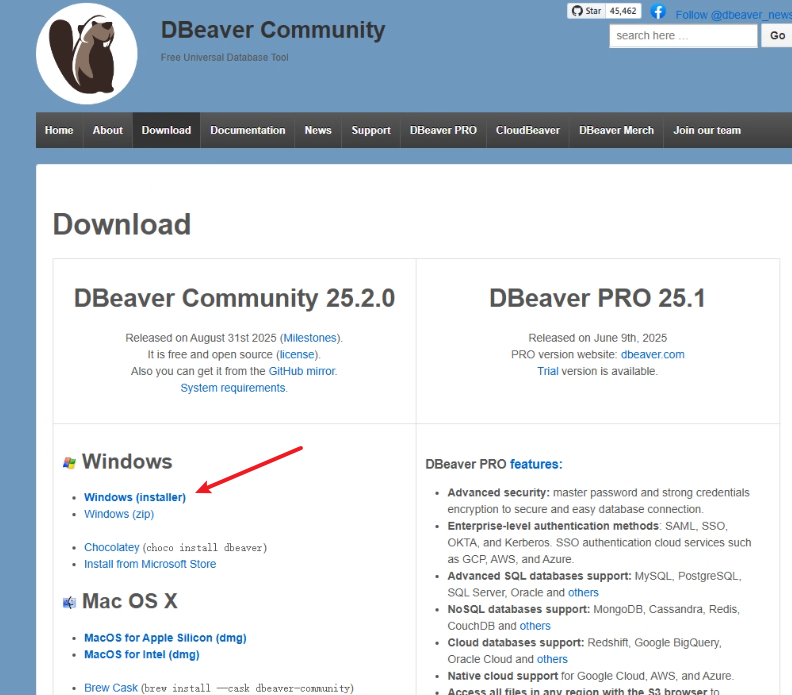This screenshot has width=792, height=695.
Task: Open others link after CouchDB and
Action: tap(535, 626)
